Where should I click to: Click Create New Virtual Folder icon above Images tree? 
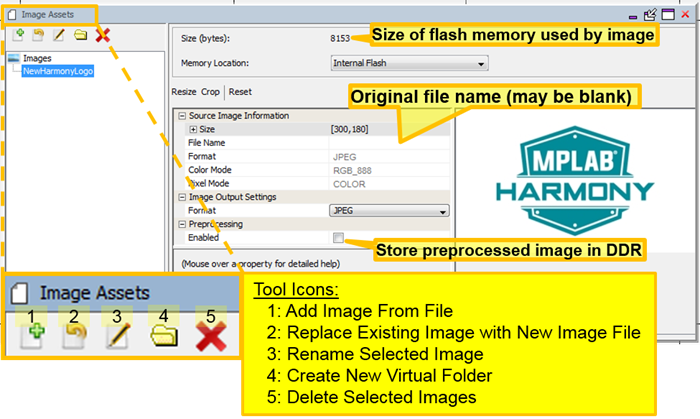point(80,35)
